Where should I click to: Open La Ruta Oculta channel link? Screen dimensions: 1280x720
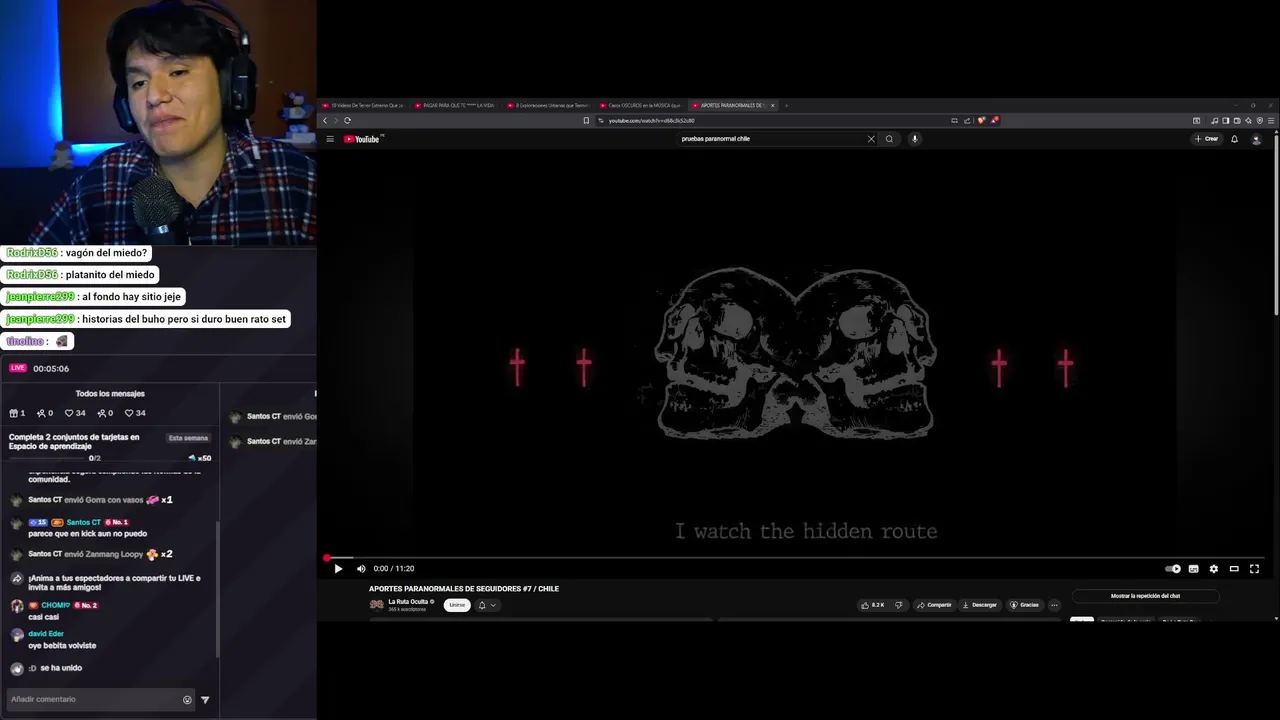tap(408, 602)
